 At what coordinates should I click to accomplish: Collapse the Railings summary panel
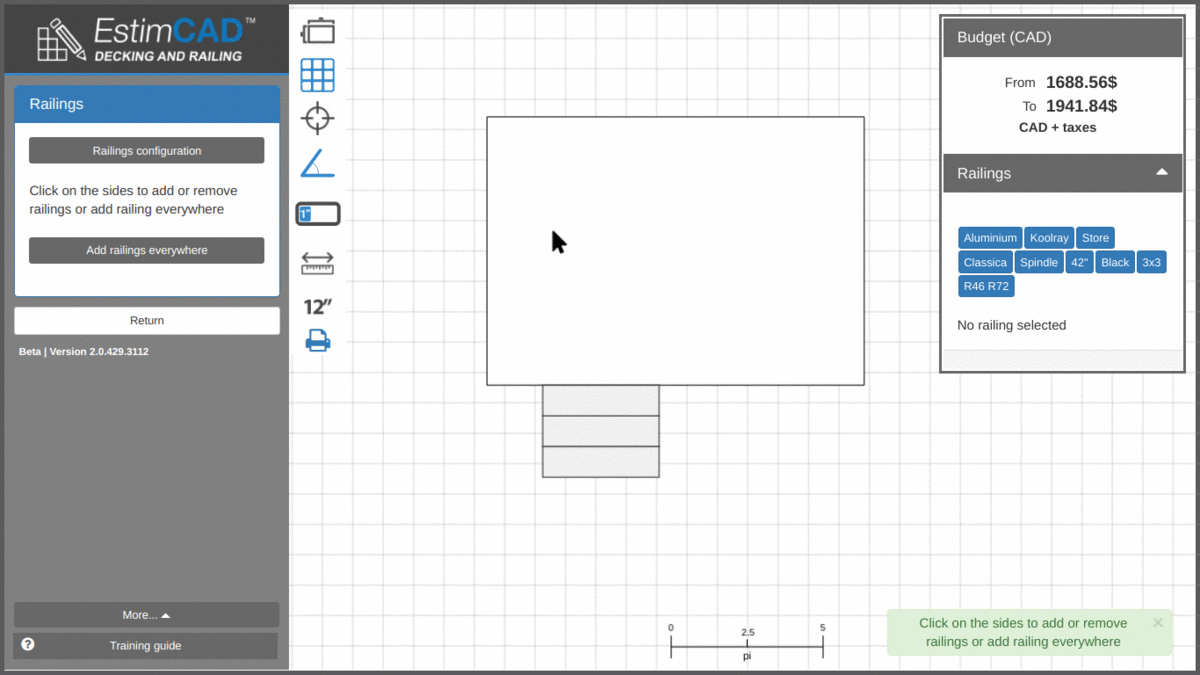tap(1161, 173)
